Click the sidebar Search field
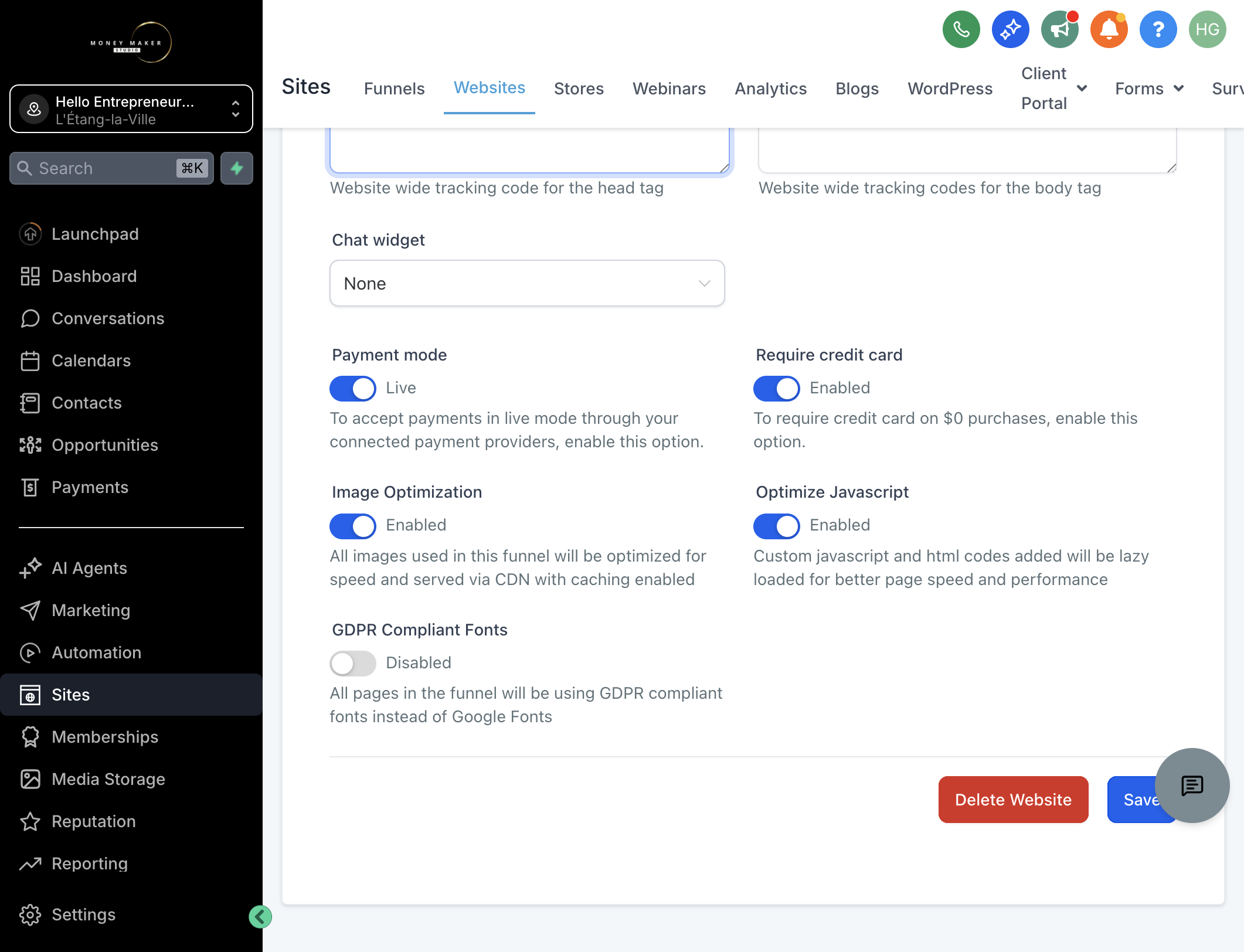This screenshot has height=952, width=1244. (x=111, y=168)
